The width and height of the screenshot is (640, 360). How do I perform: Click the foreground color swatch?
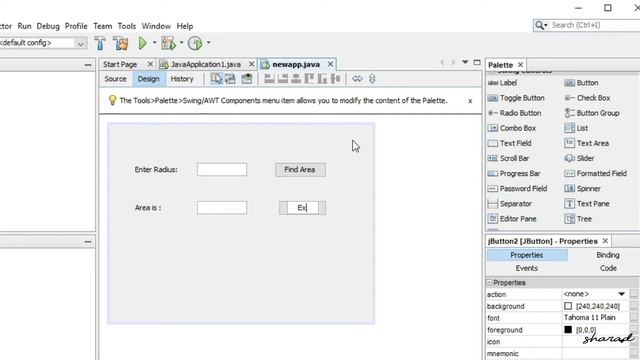click(568, 329)
